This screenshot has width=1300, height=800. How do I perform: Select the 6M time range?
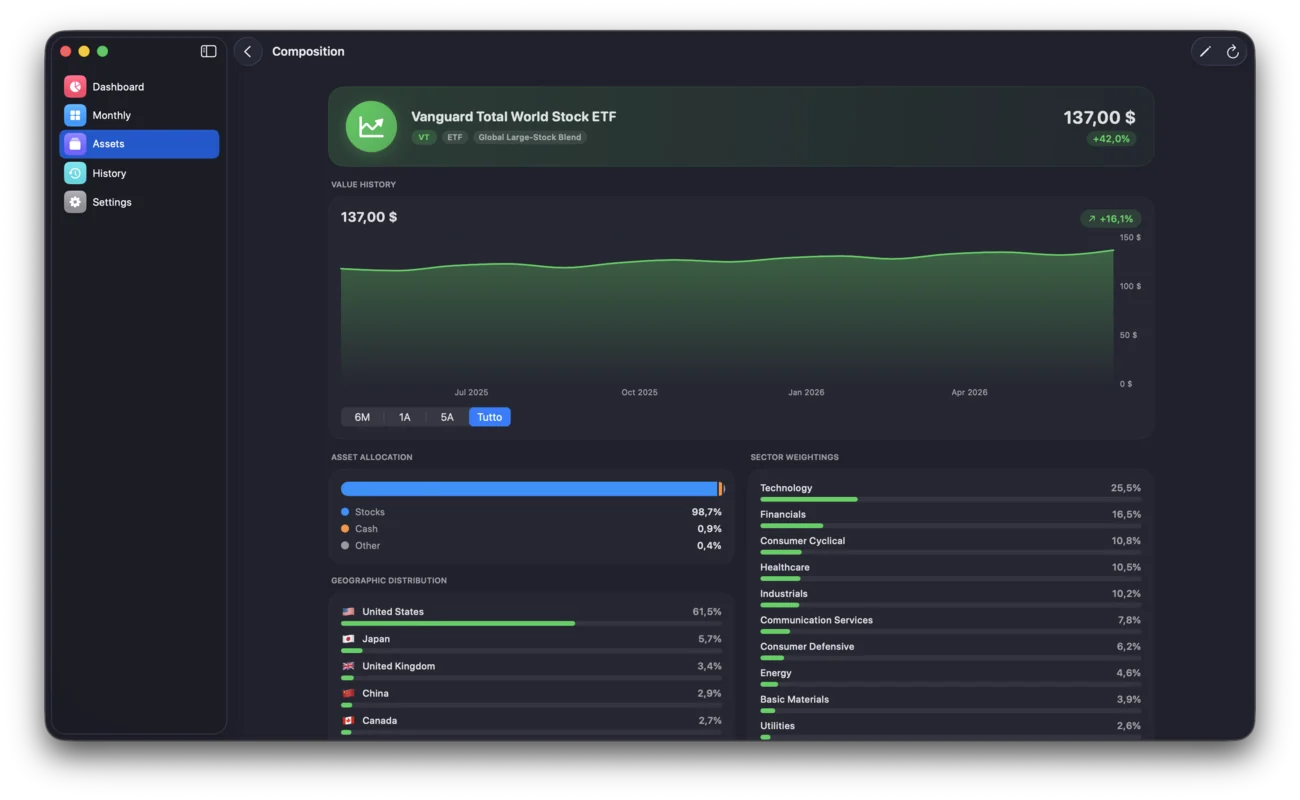pos(362,417)
